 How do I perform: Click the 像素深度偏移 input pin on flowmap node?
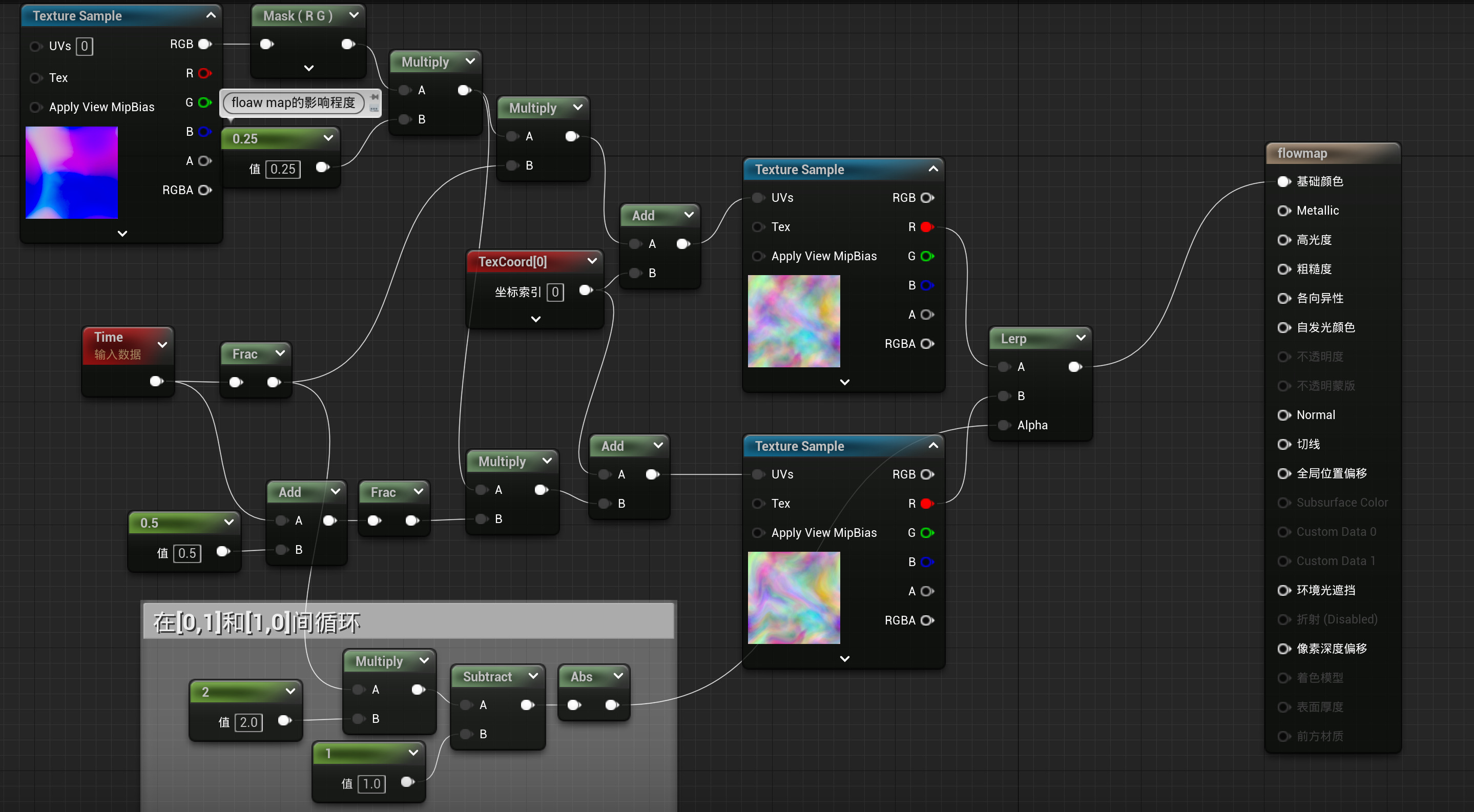coord(1283,649)
